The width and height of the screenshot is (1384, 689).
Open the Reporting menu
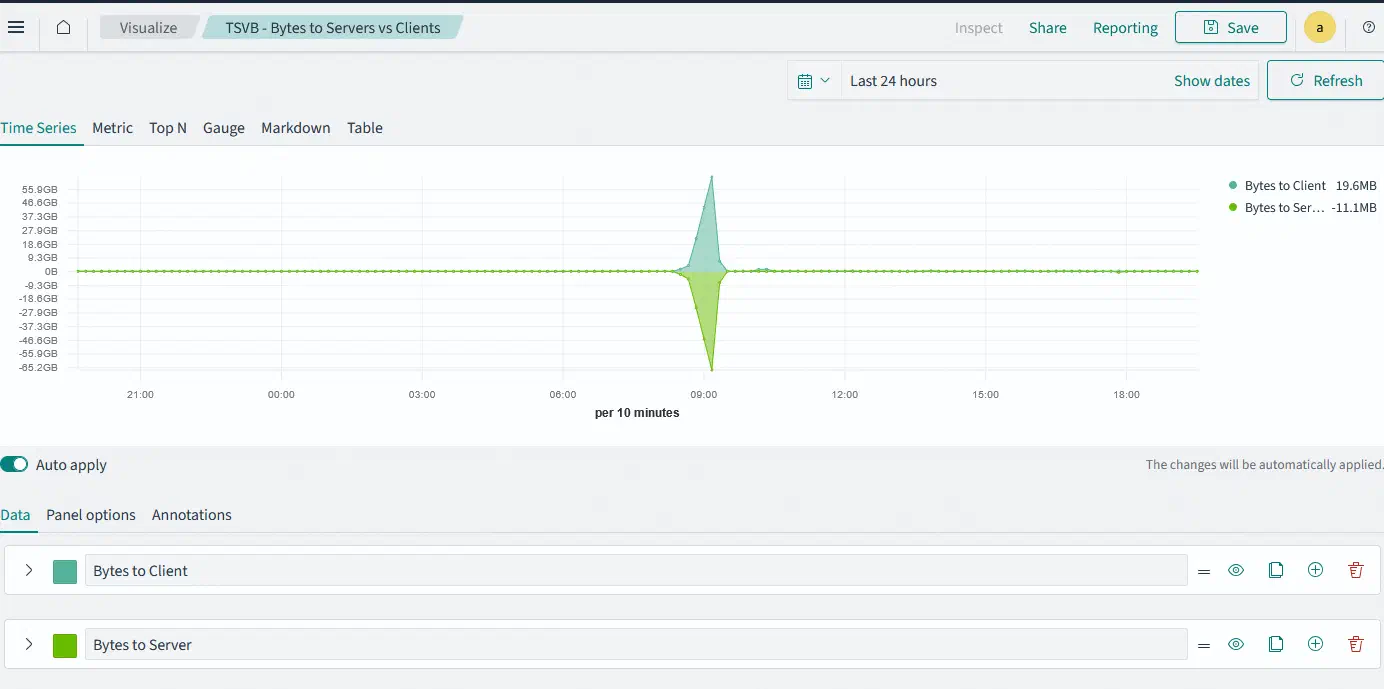pos(1125,28)
